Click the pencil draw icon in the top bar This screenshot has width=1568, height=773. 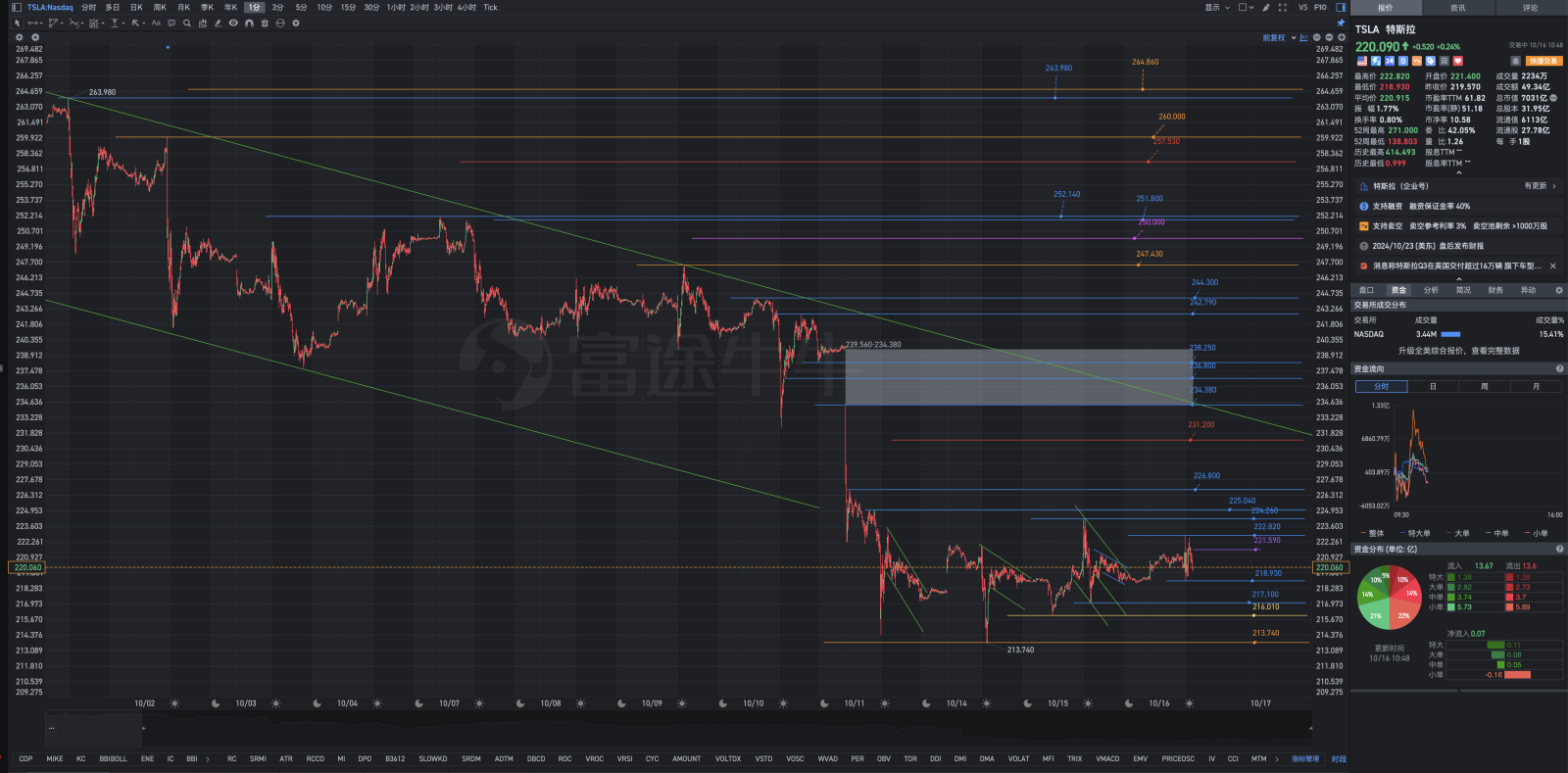coord(1266,8)
